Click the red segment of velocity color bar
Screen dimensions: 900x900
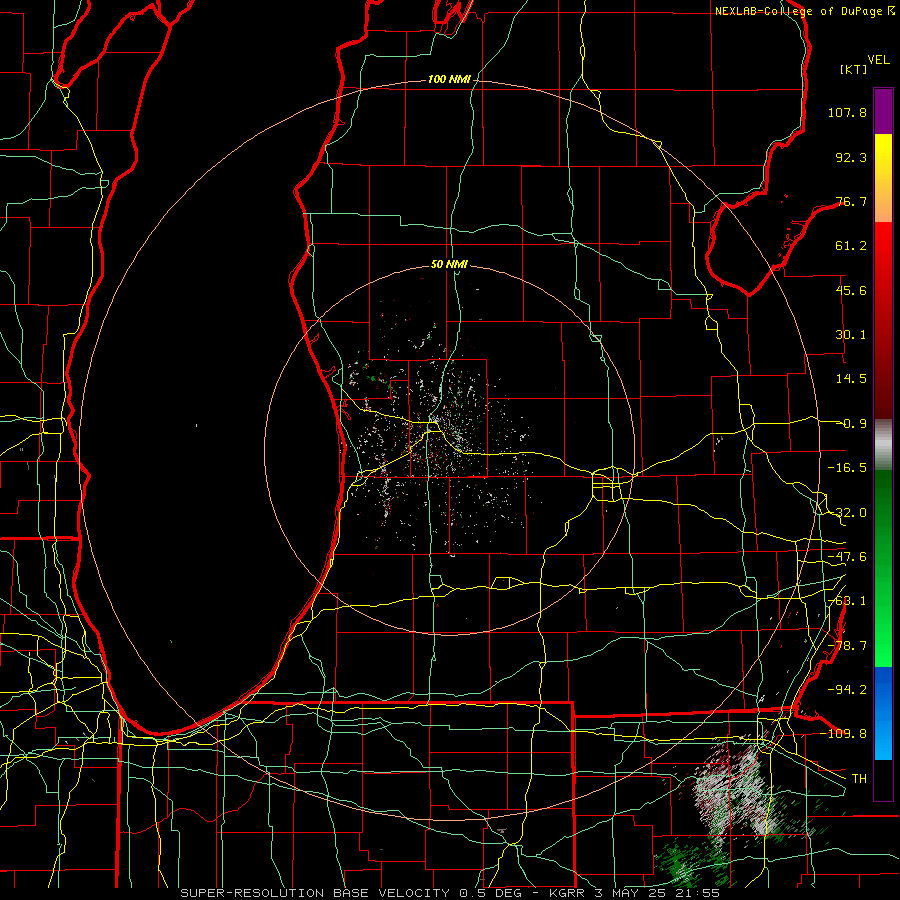point(883,320)
